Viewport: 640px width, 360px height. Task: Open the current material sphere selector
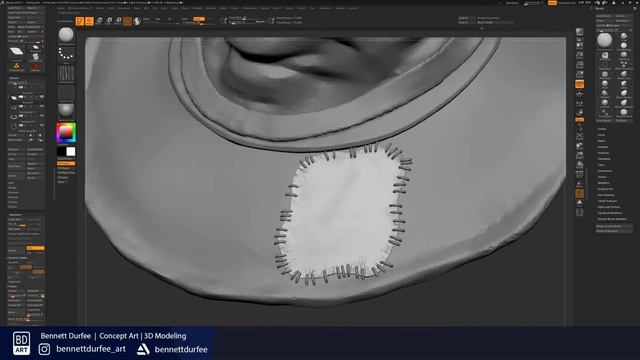click(x=66, y=111)
